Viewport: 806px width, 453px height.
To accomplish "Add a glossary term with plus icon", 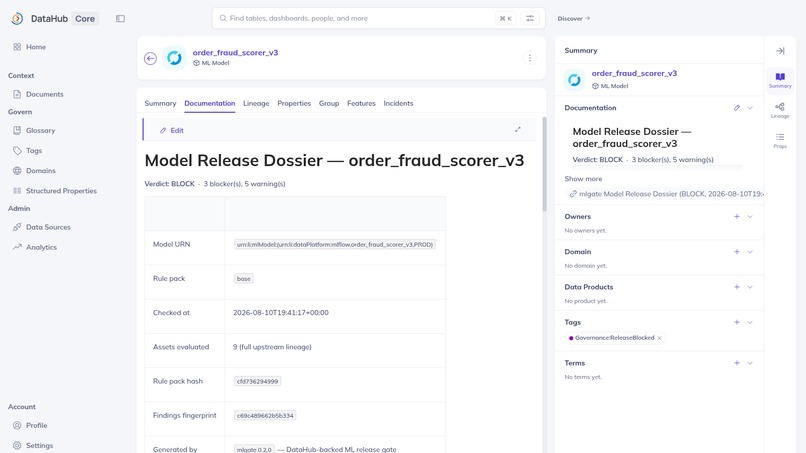I will 737,363.
